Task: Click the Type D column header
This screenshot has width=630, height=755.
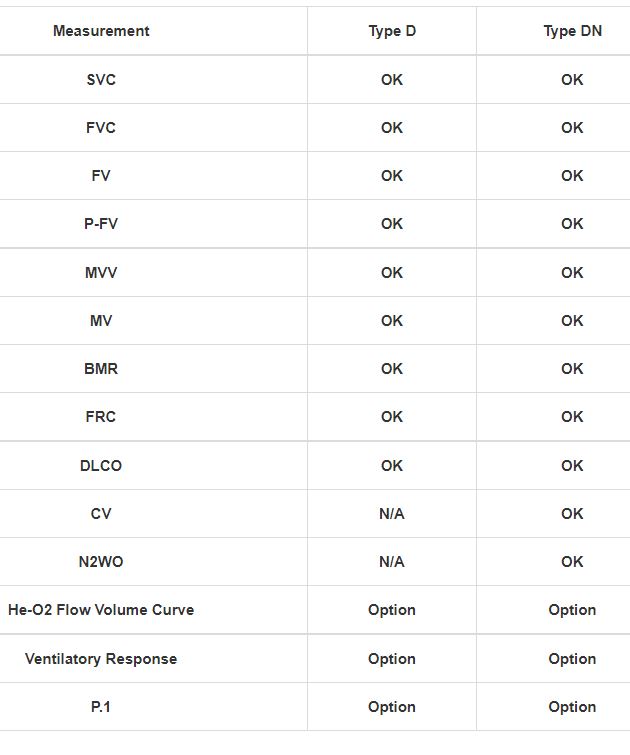Action: (x=392, y=31)
